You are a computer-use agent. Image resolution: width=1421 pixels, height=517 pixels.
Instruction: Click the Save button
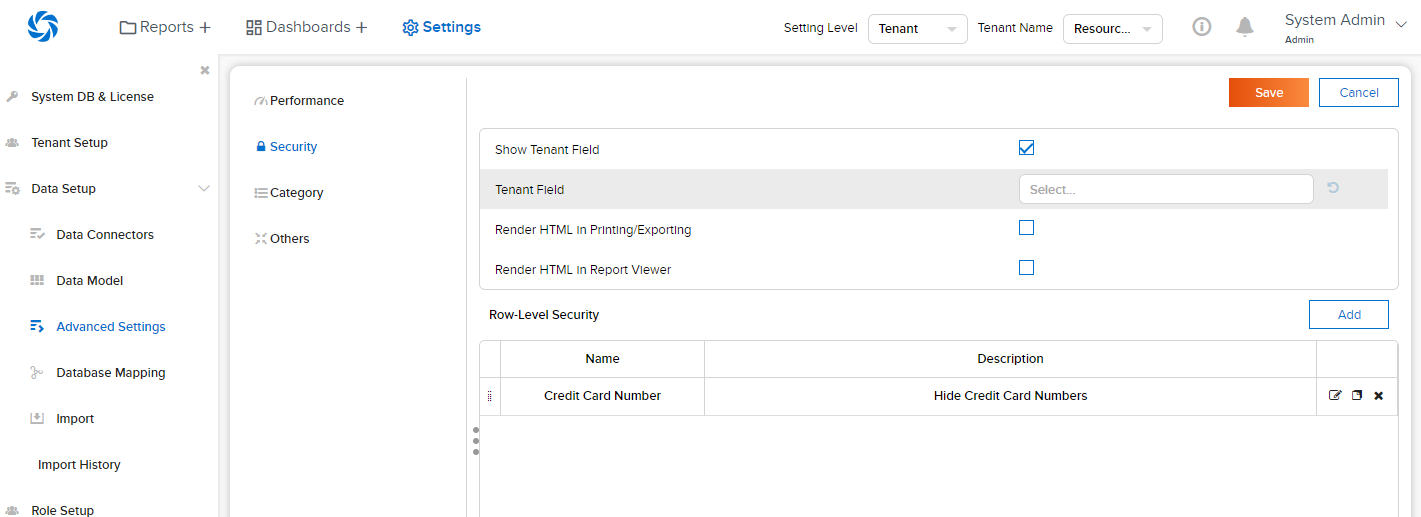point(1268,93)
